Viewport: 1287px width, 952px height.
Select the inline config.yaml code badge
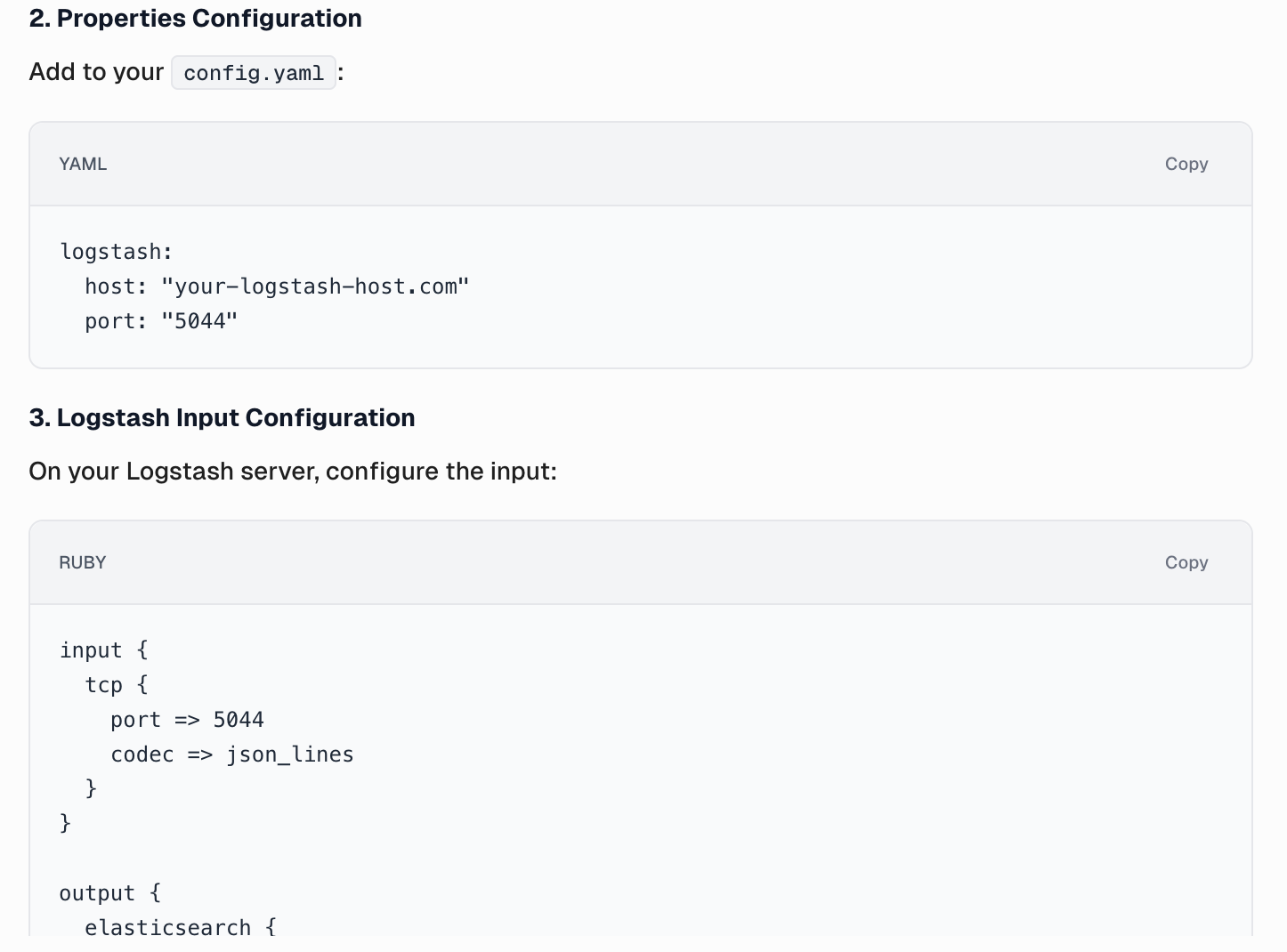(254, 72)
